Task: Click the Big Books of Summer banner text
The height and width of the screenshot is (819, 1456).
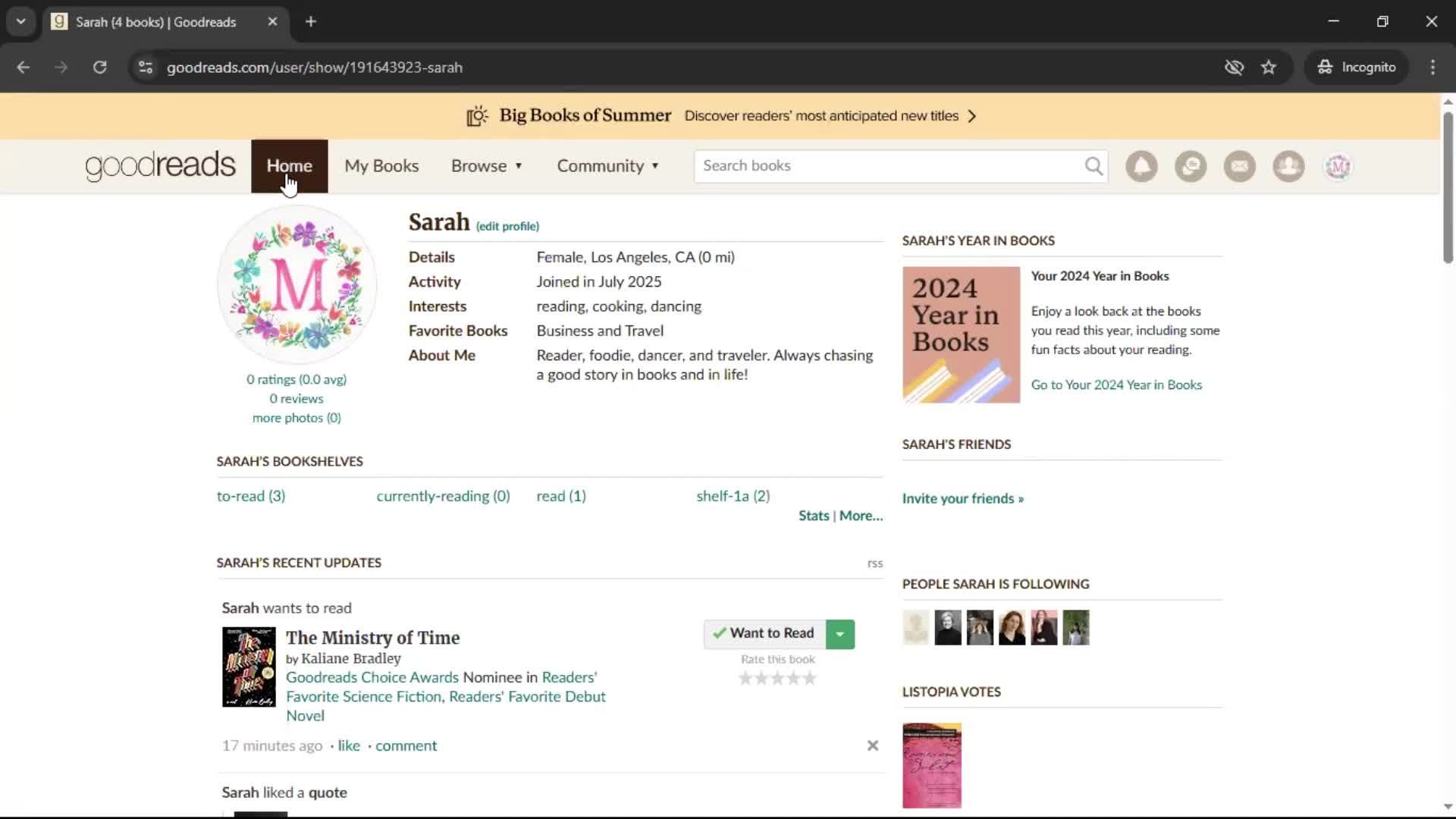Action: (x=585, y=115)
